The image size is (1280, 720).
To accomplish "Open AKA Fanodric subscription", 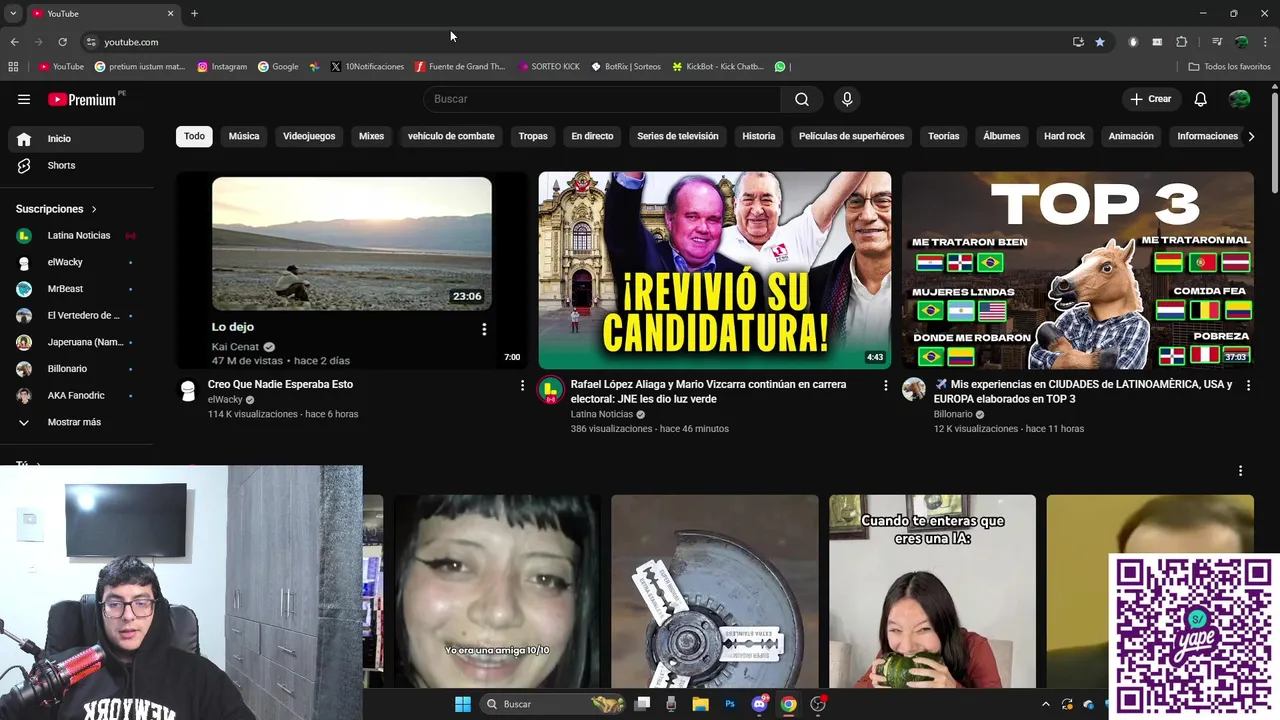I will click(76, 395).
